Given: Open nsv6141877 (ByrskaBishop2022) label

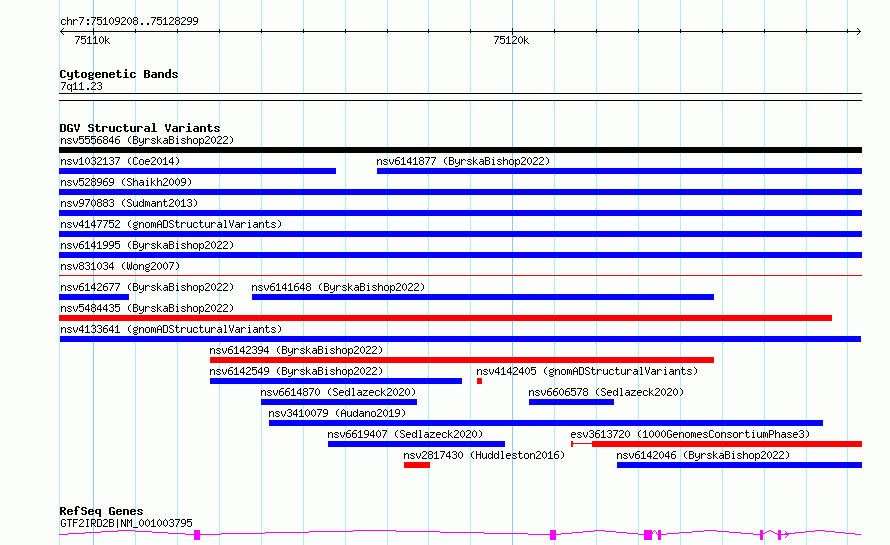Looking at the screenshot, I should tap(463, 161).
